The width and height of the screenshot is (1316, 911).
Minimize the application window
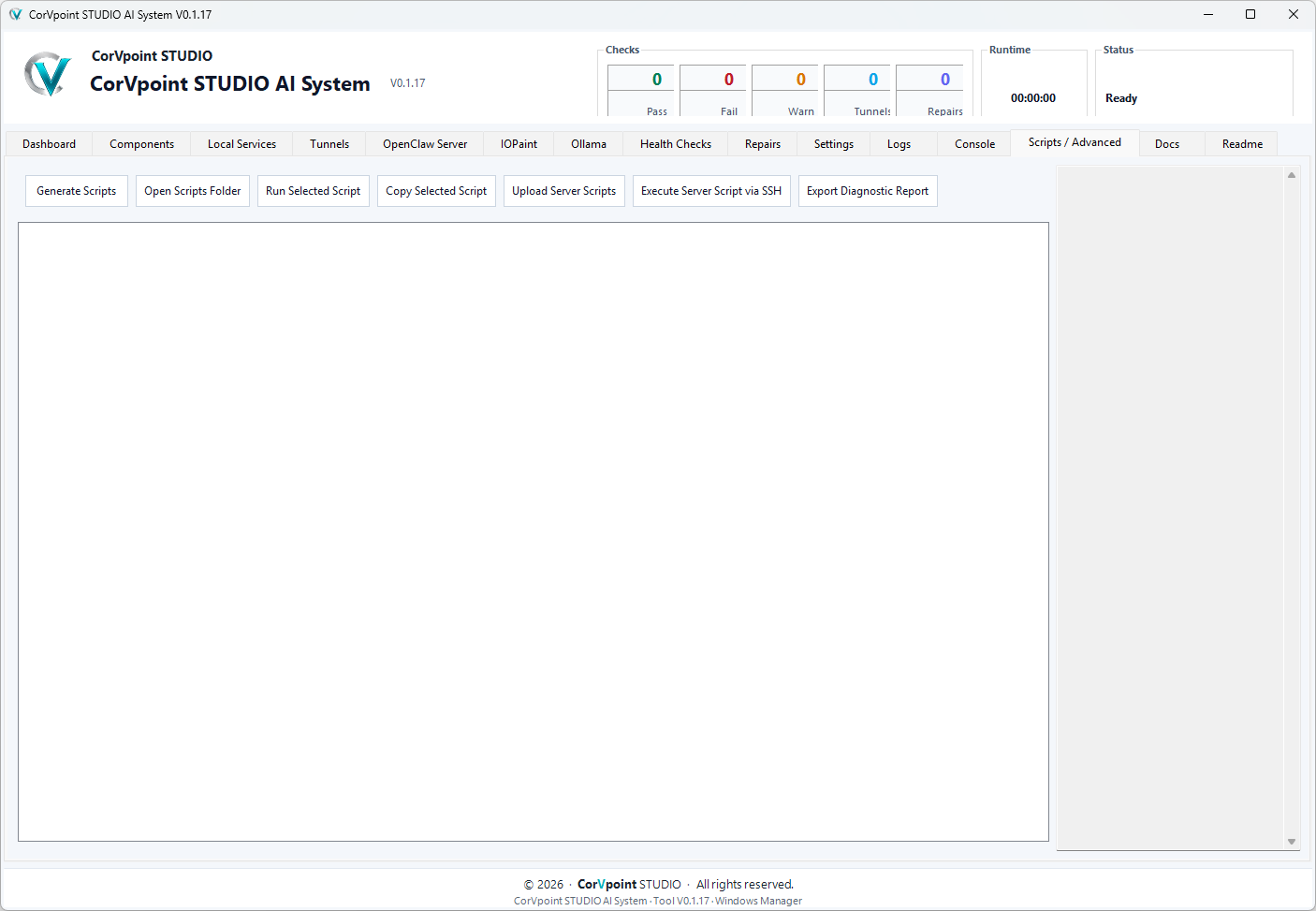click(x=1207, y=14)
